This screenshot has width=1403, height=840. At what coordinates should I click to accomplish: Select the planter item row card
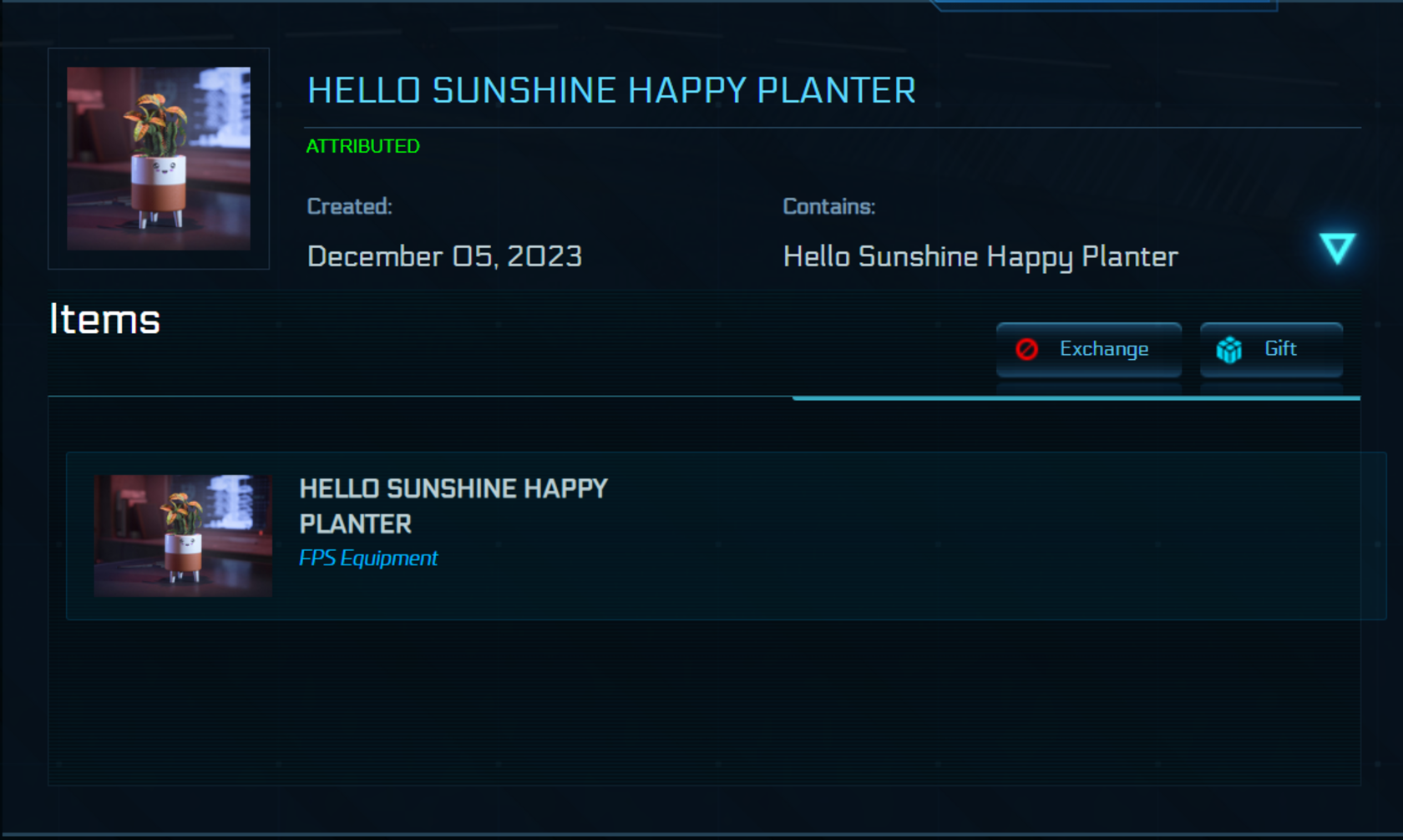pyautogui.click(x=726, y=536)
